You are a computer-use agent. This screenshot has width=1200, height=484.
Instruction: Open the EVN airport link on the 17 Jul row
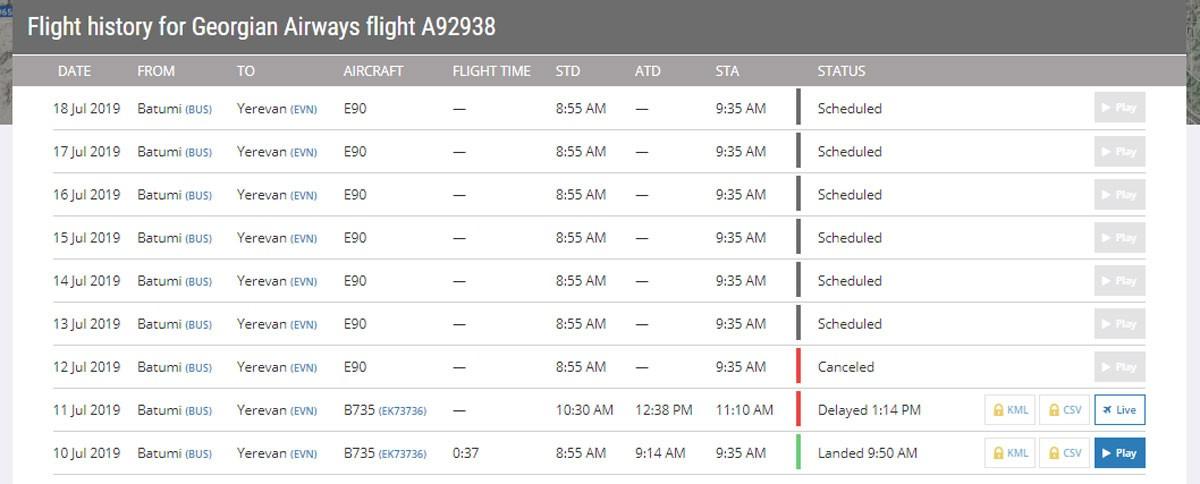[x=303, y=152]
